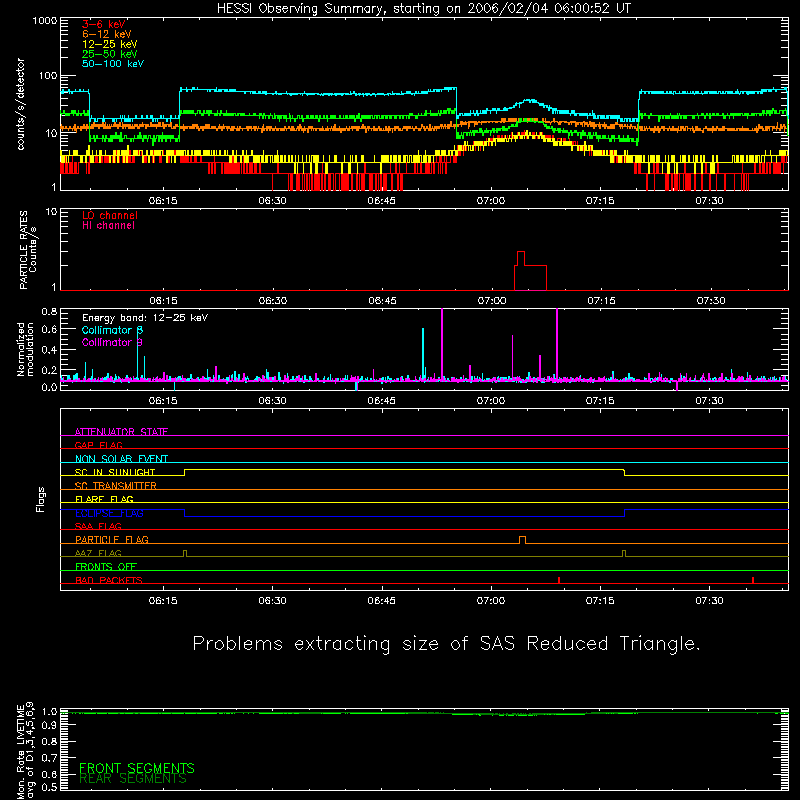Screen dimensions: 800x800
Task: Select the NON SOLAR EVENT flag label
Action: (121, 459)
